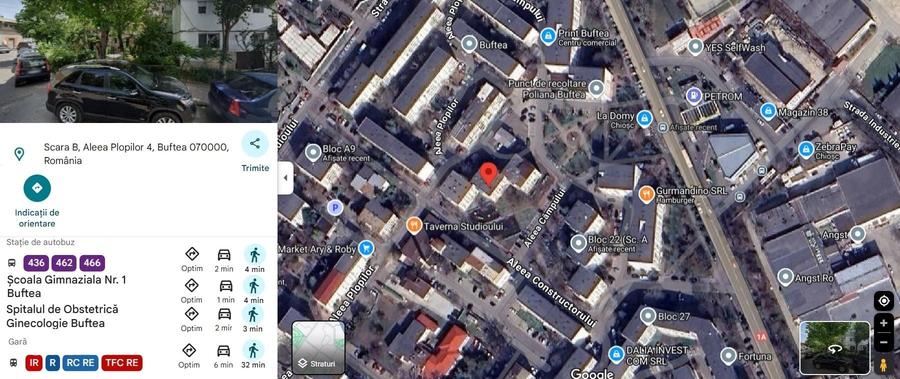900x379 pixels.
Task: Collapse the side panel arrow
Action: click(x=286, y=178)
